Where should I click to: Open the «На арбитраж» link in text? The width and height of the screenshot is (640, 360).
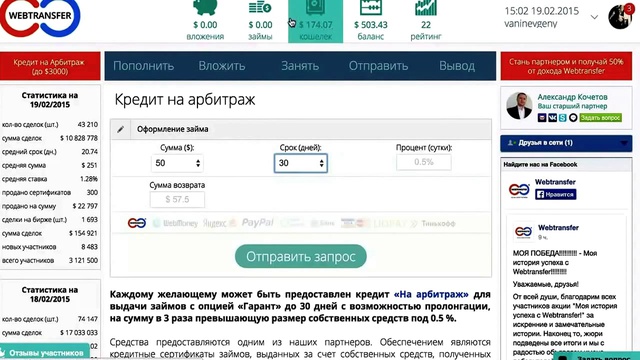tap(431, 294)
